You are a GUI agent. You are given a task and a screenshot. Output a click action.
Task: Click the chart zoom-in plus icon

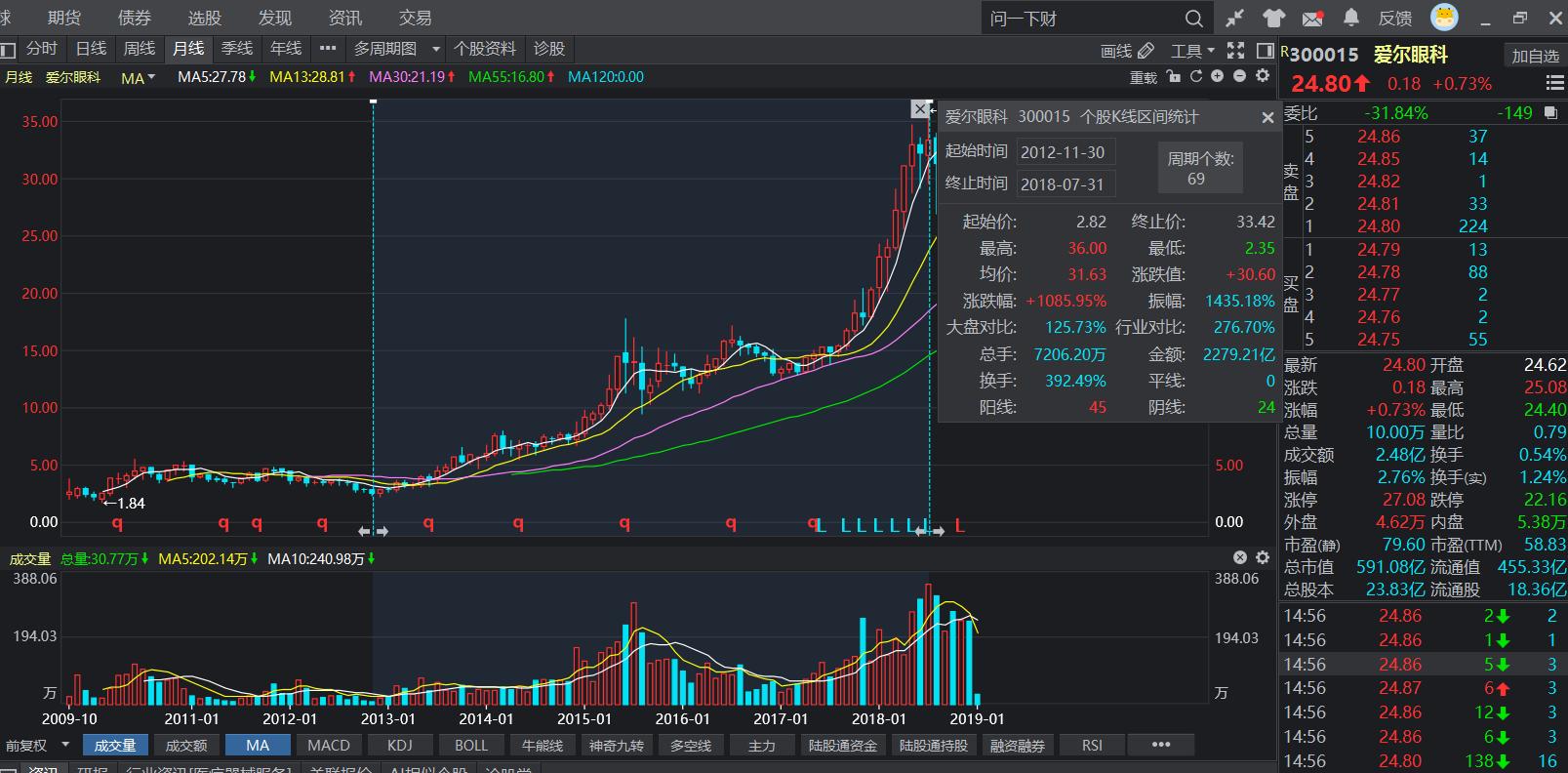pyautogui.click(x=1218, y=76)
